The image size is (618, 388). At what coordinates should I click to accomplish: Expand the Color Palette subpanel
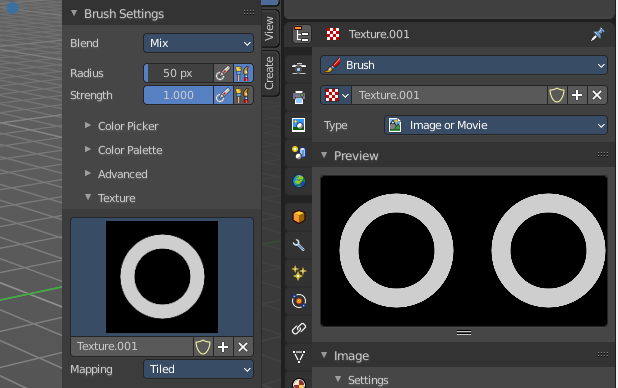coord(87,149)
